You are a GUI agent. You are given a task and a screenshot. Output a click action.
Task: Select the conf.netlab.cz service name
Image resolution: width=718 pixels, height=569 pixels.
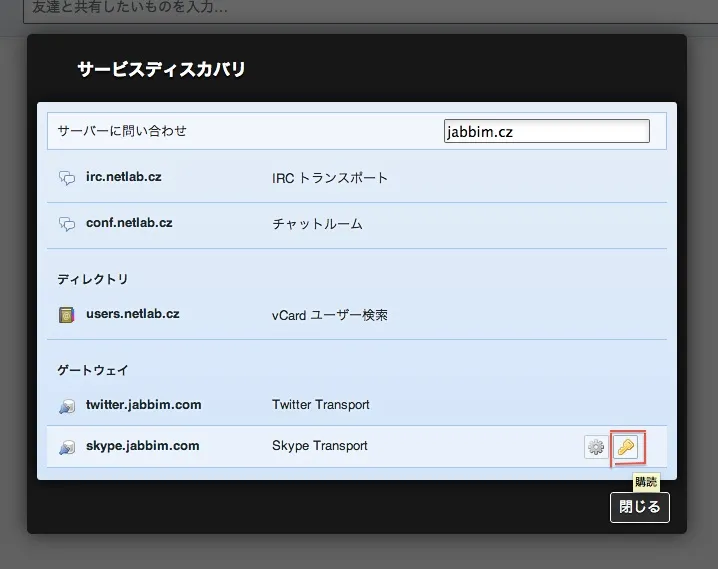pyautogui.click(x=129, y=223)
